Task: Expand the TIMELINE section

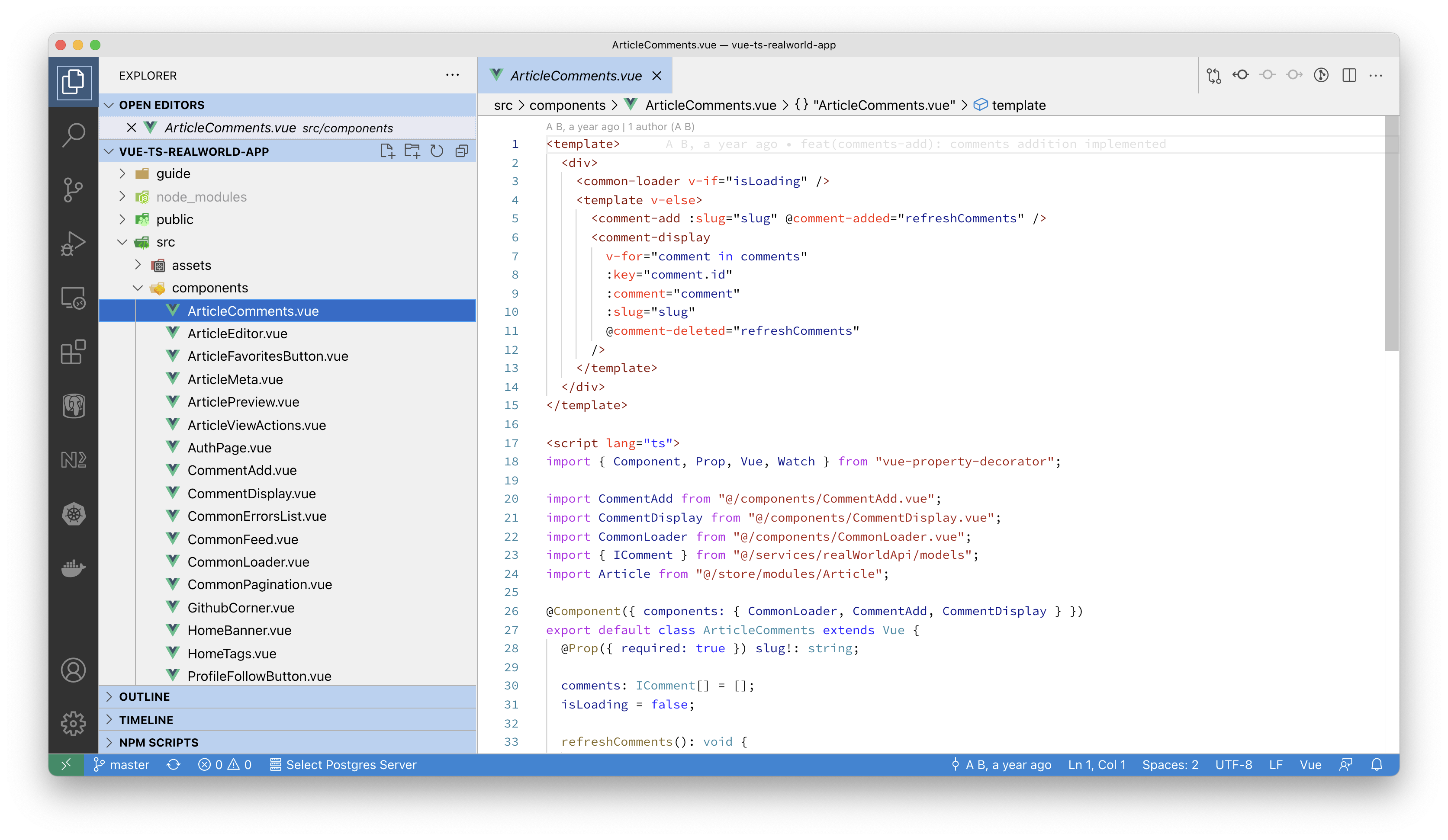Action: click(146, 719)
